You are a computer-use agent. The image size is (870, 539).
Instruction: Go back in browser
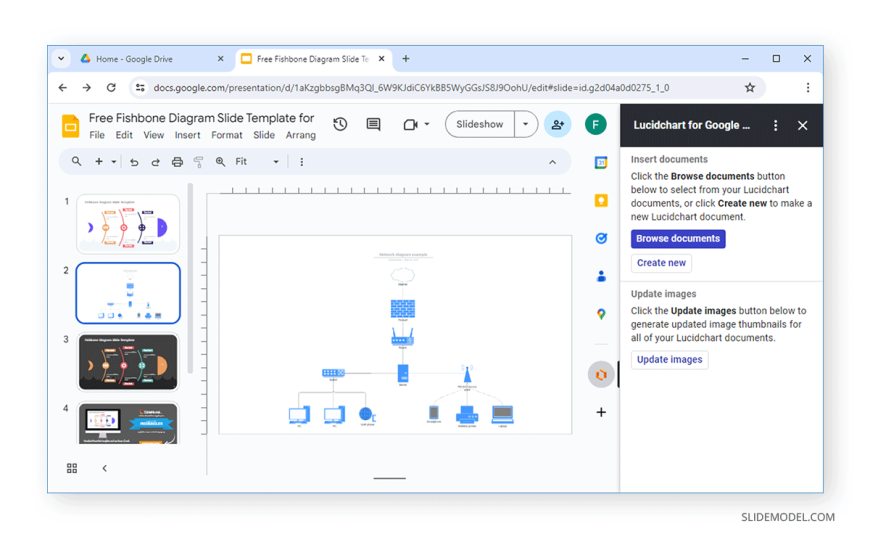(63, 88)
